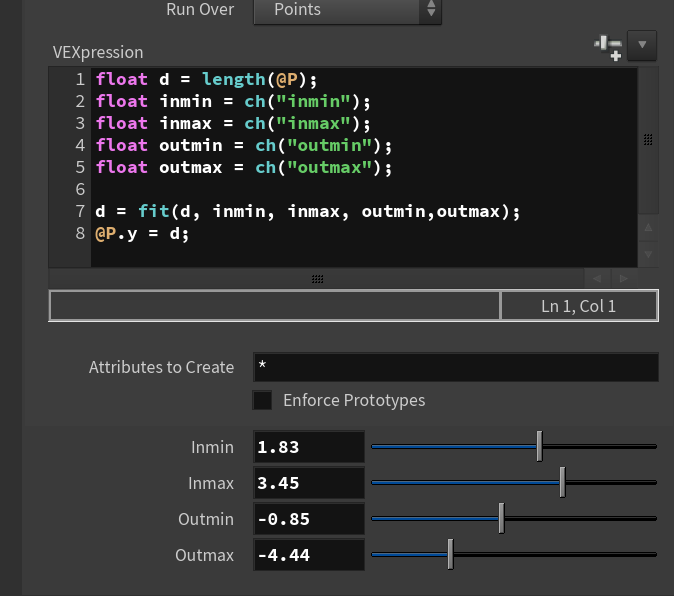The image size is (674, 596).
Task: Click the editor scroll left arrow
Action: point(597,279)
